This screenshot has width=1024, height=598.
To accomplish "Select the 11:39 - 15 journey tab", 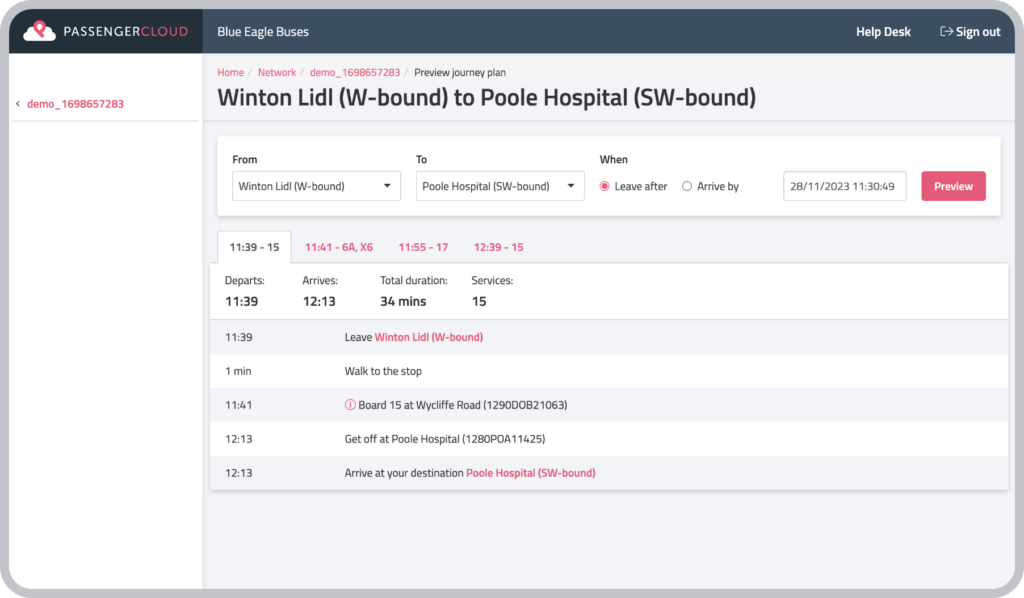I will pyautogui.click(x=254, y=247).
